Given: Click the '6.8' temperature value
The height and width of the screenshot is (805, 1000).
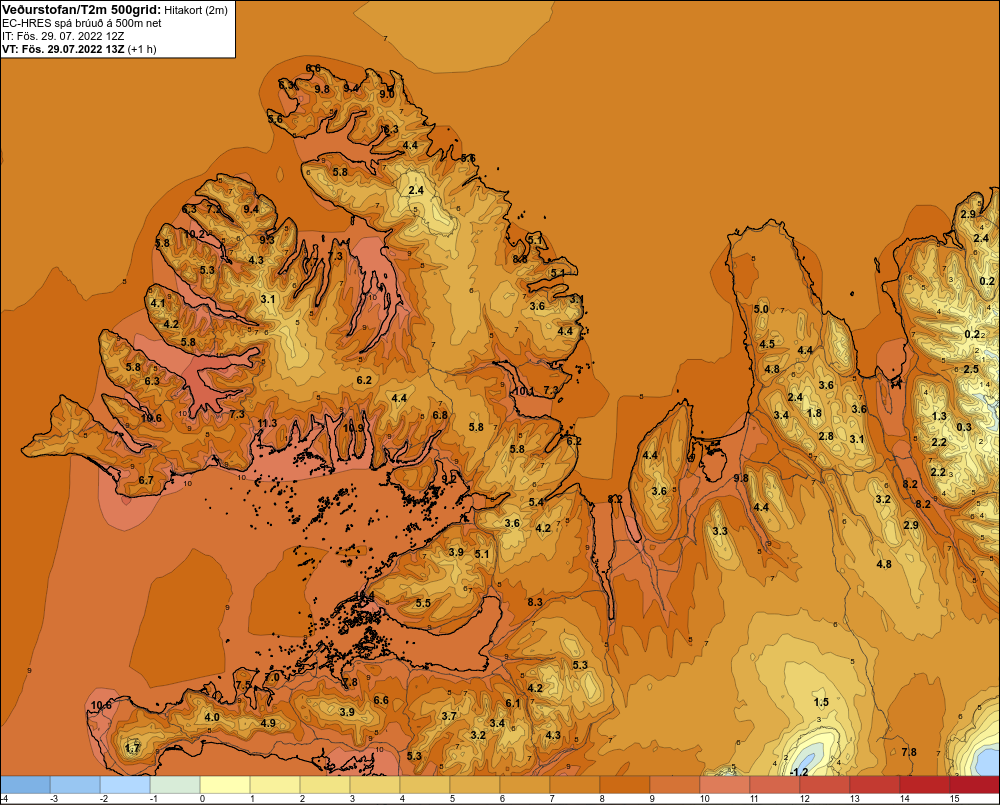Looking at the screenshot, I should (x=440, y=415).
